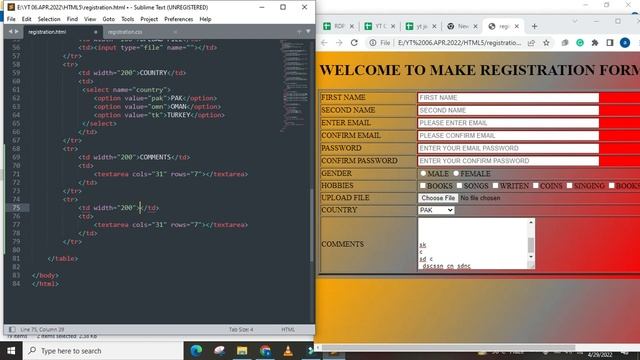
Task: Open the Preferences menu
Action: coord(179,19)
